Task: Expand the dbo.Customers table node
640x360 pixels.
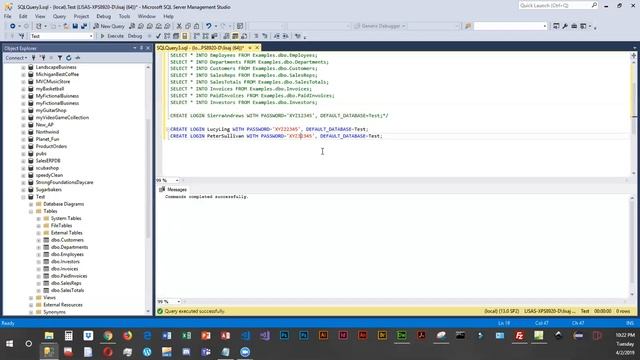Action: point(39,240)
